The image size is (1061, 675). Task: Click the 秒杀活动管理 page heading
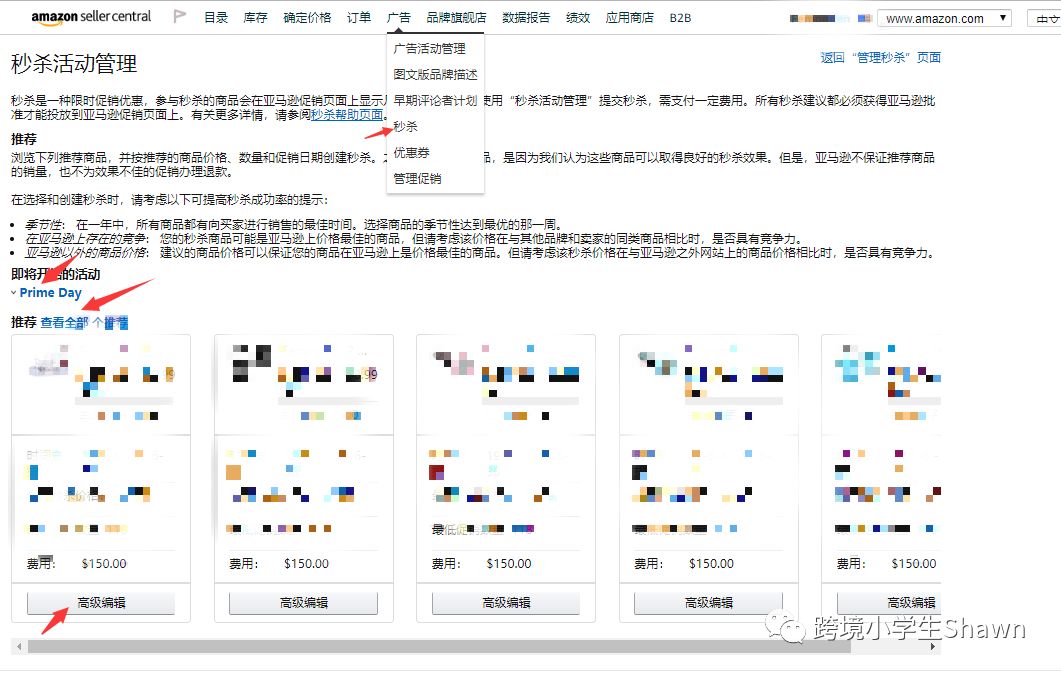pyautogui.click(x=74, y=64)
